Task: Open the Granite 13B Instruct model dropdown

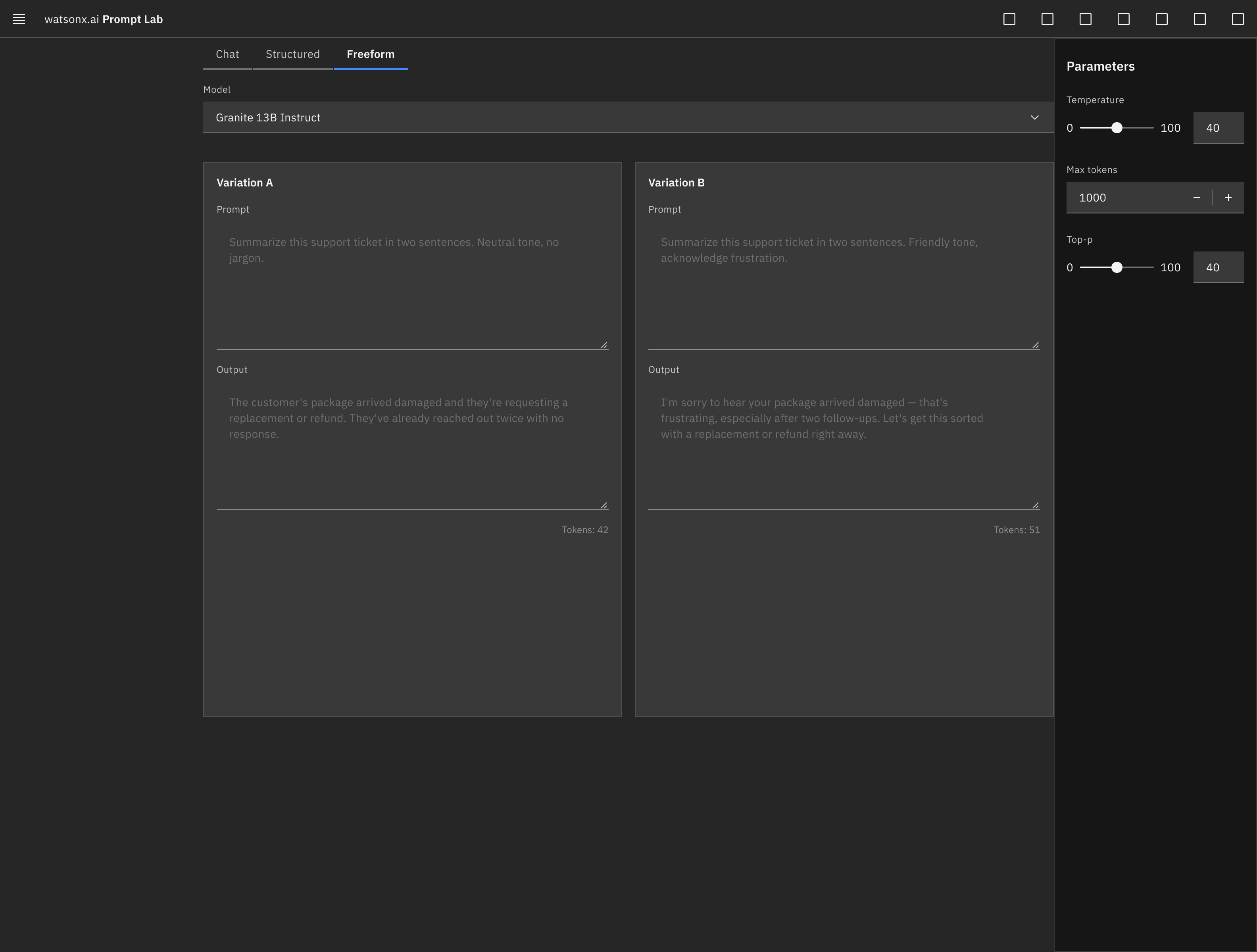Action: tap(628, 117)
